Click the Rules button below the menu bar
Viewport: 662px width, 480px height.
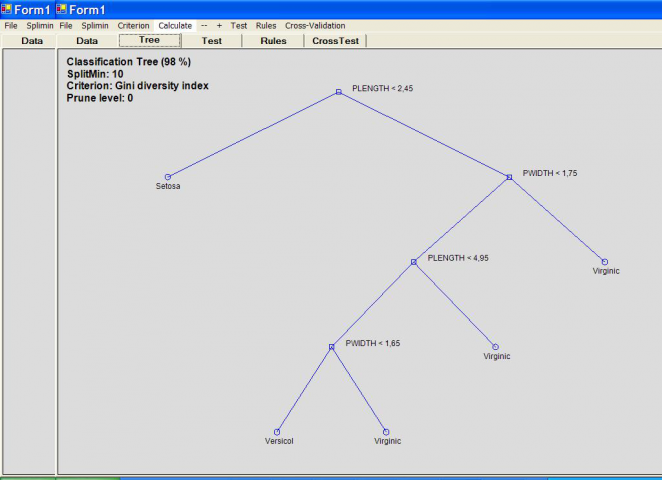pos(274,41)
